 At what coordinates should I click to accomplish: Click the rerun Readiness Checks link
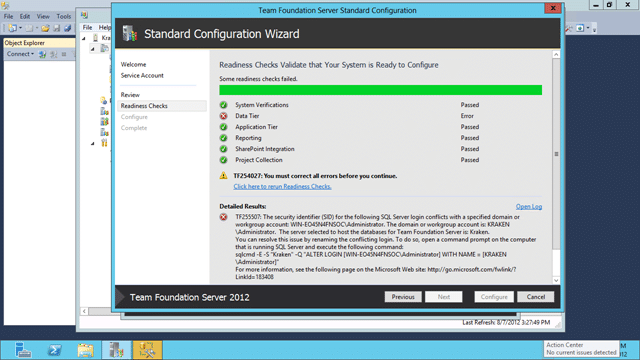point(282,187)
